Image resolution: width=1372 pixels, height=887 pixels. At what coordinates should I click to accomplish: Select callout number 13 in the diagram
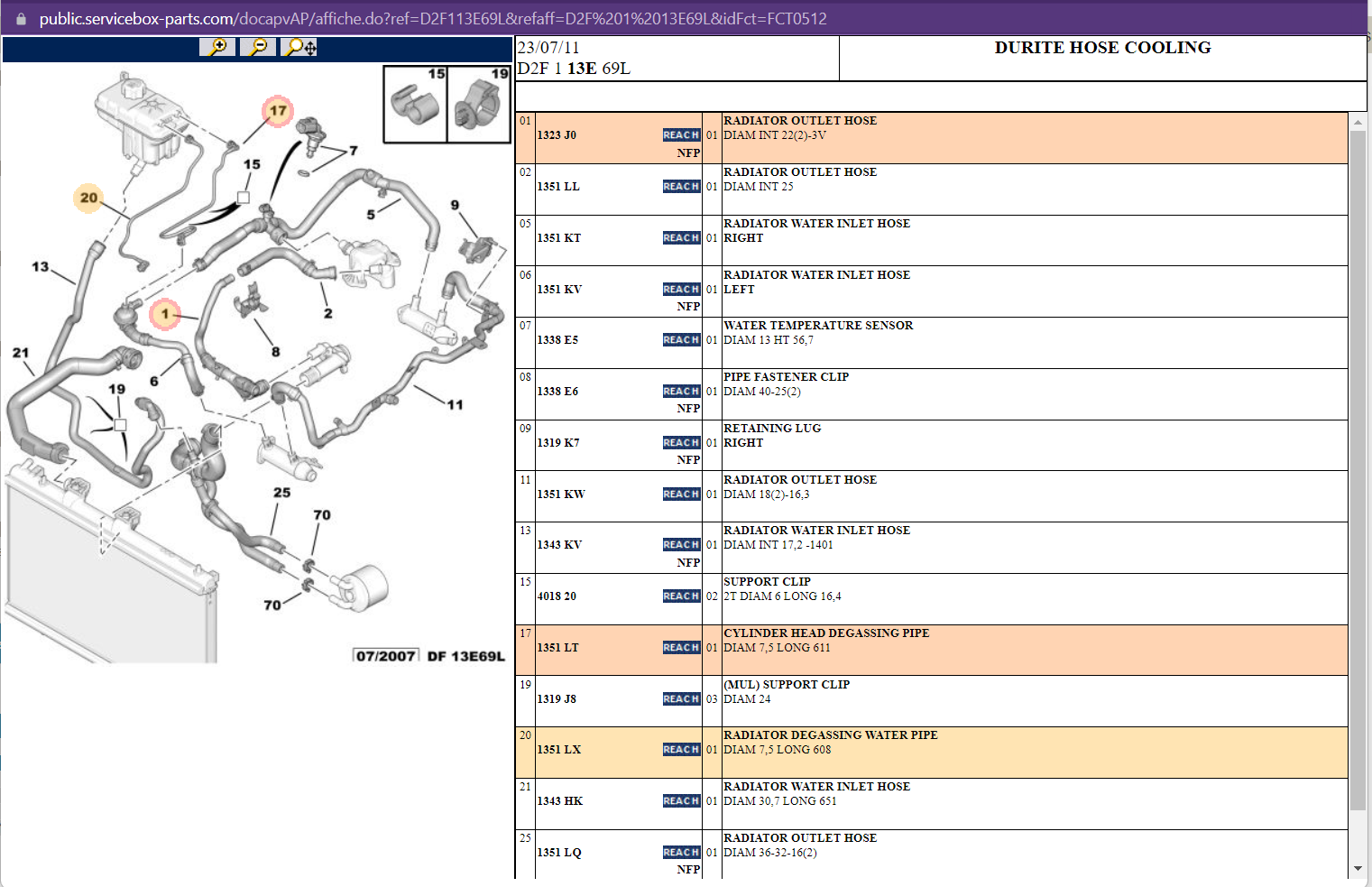click(x=41, y=267)
